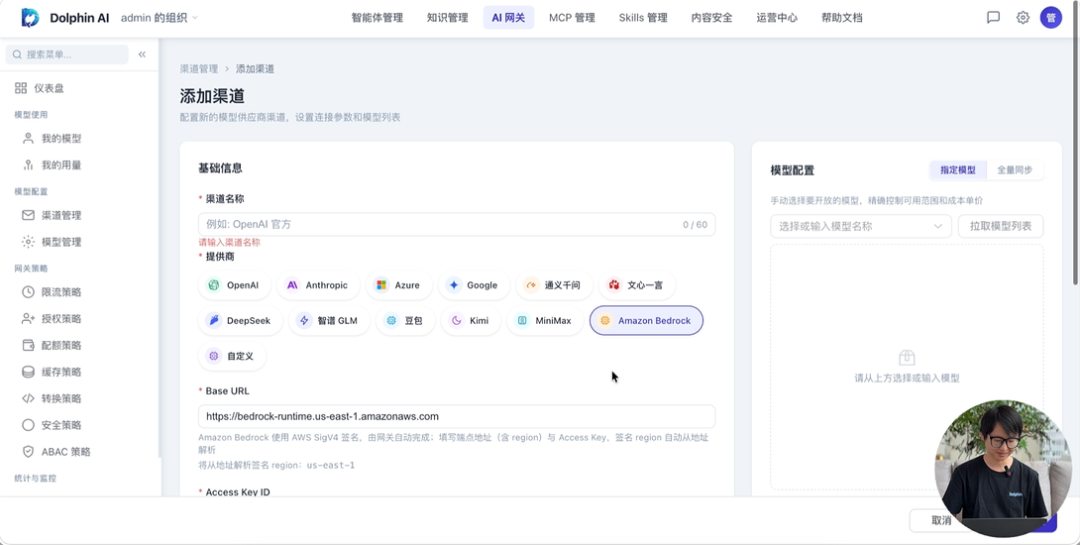Switch to 知识管理 tab
This screenshot has height=545, width=1080.
(447, 18)
